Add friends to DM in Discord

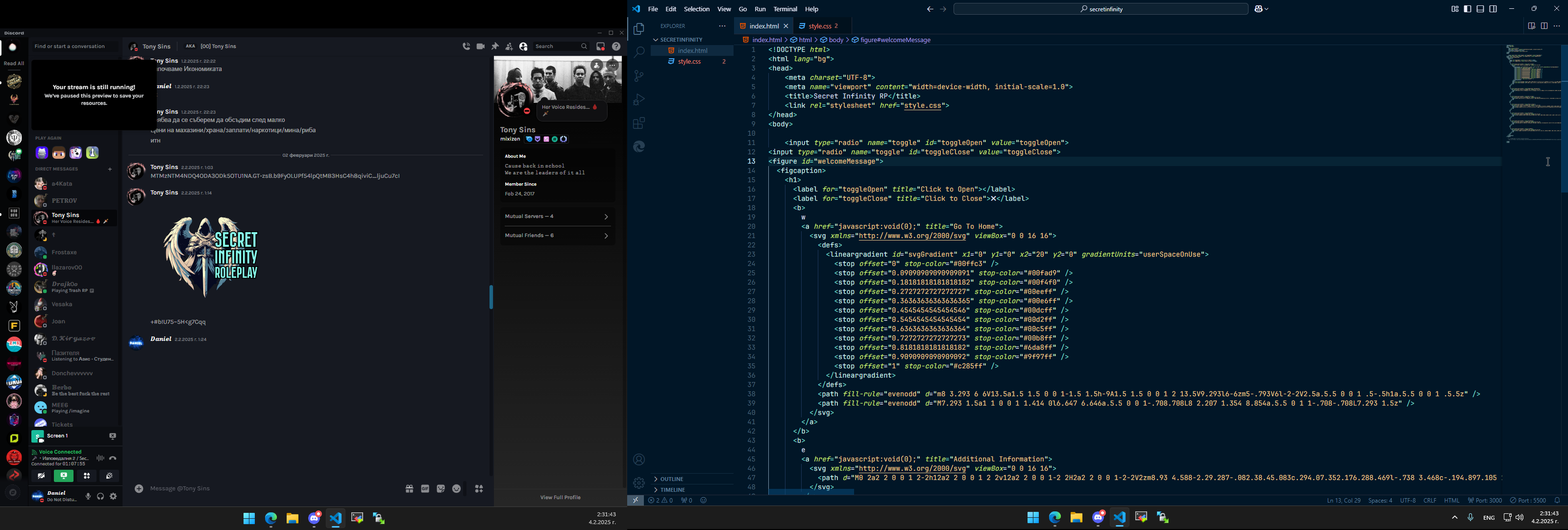click(509, 46)
